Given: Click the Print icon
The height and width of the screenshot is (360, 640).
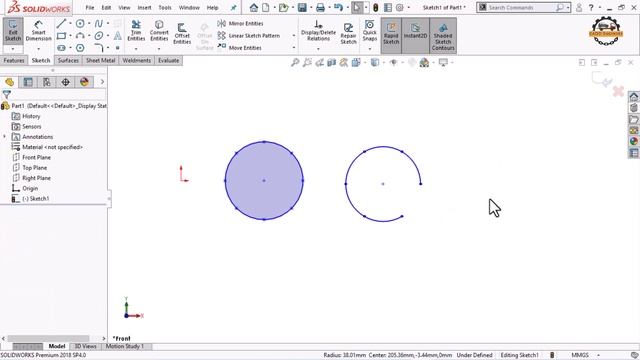Looking at the screenshot, I should tap(320, 7).
